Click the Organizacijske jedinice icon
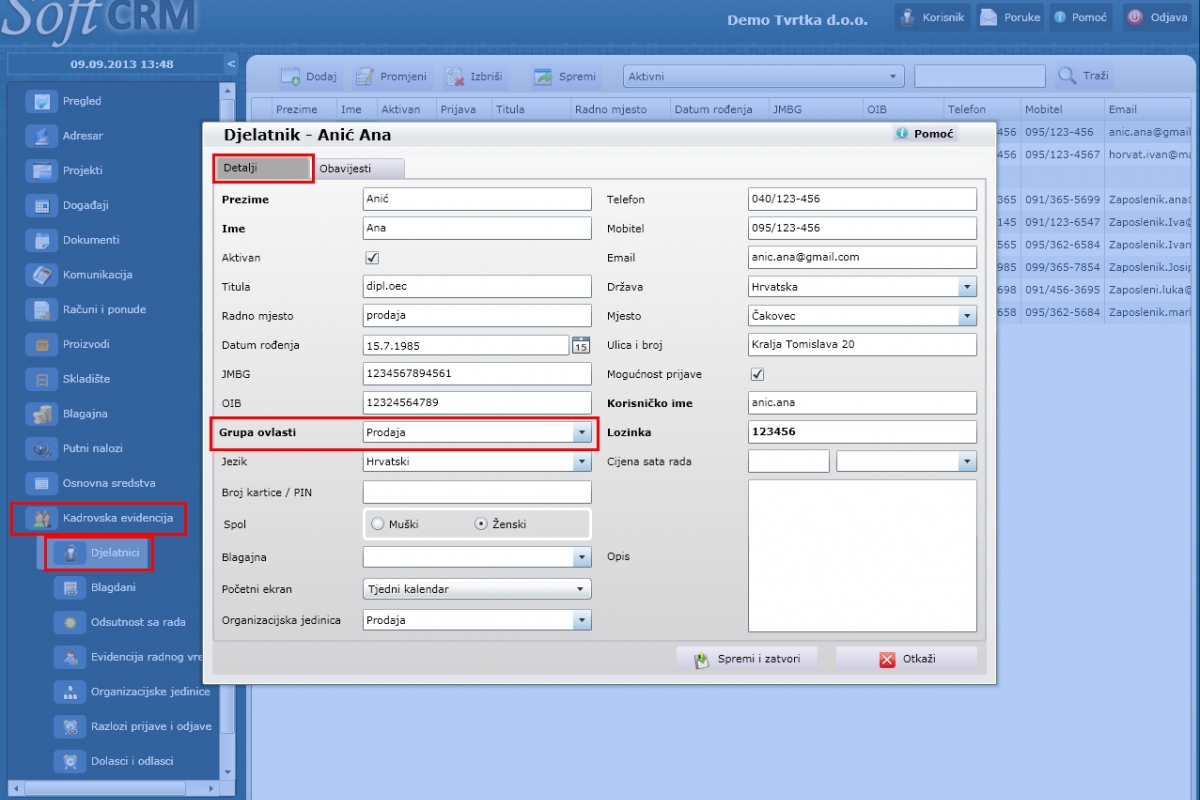This screenshot has width=1200, height=800. pyautogui.click(x=70, y=692)
